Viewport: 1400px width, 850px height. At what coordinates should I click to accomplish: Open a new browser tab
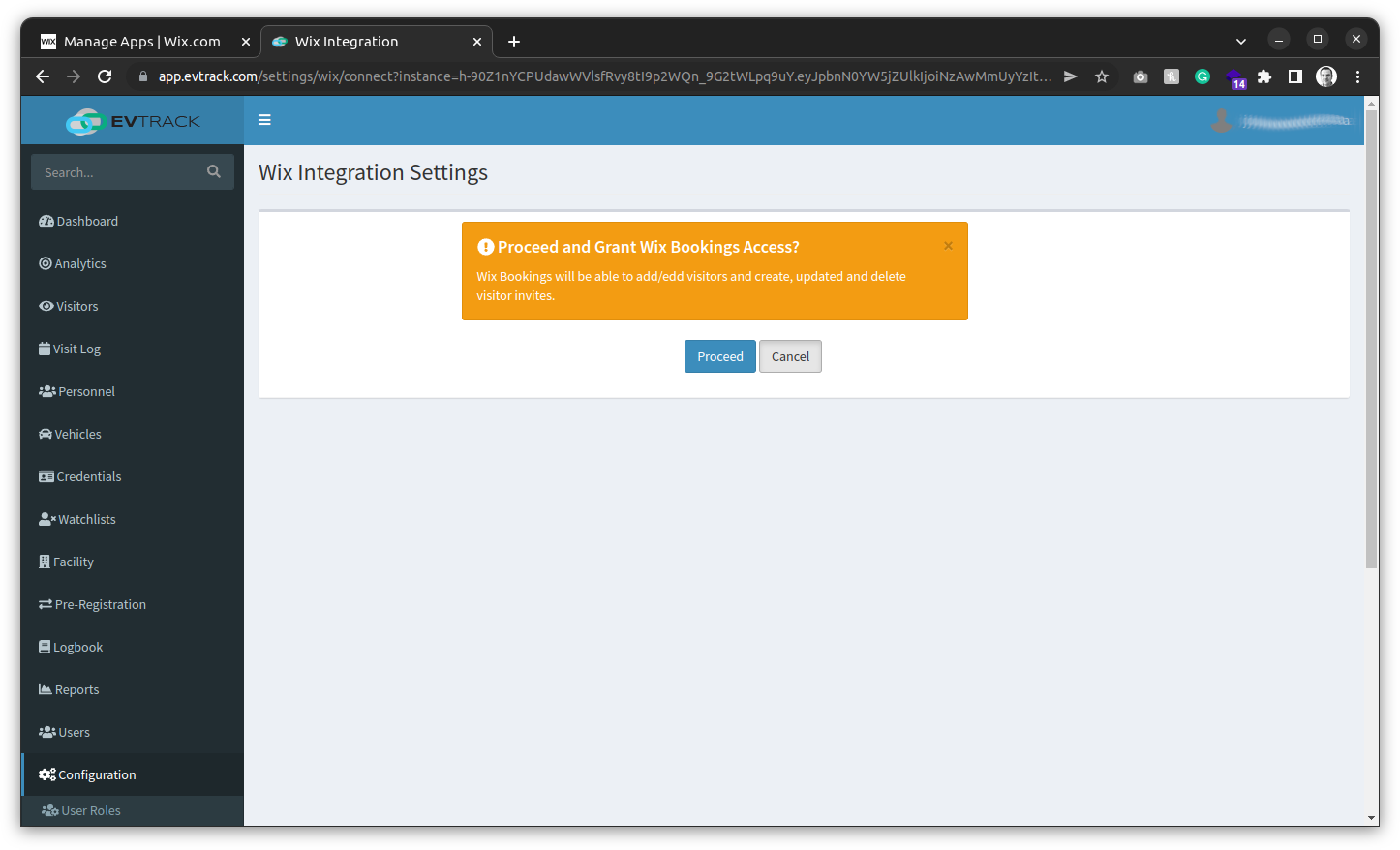(514, 42)
